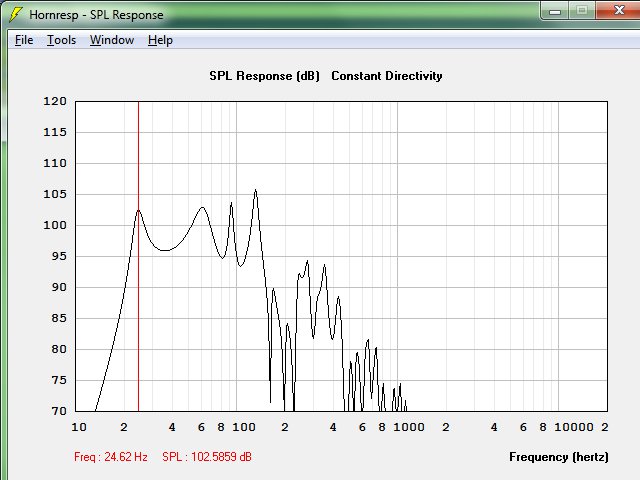Click the 'Hornresp - SPL Response' window title
The height and width of the screenshot is (480, 640).
[96, 15]
